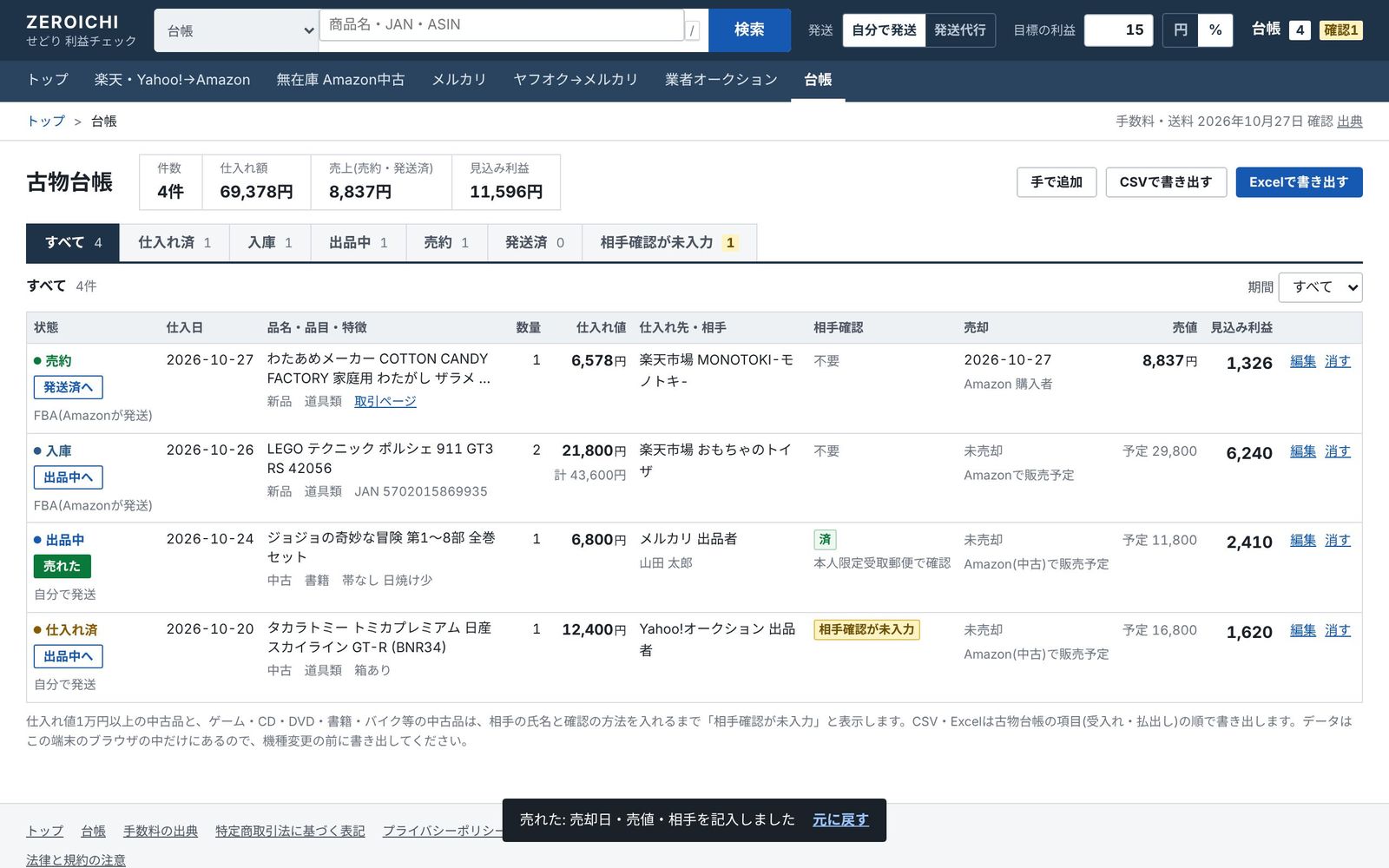Select 自分で発送 shipping option
Image resolution: width=1389 pixels, height=868 pixels.
884,30
